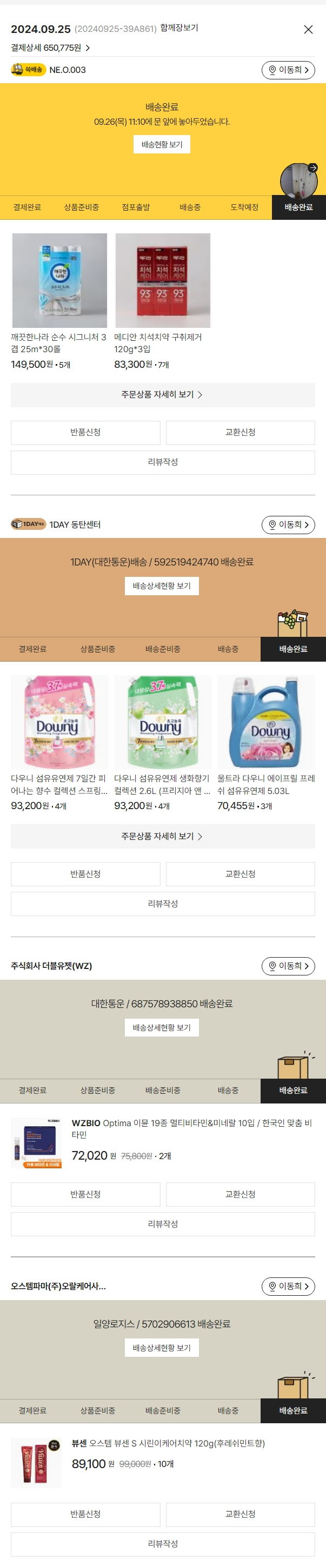Open 이동희 address pill for 오스템파마
Viewport: 326px width, 1568px height.
(288, 1286)
